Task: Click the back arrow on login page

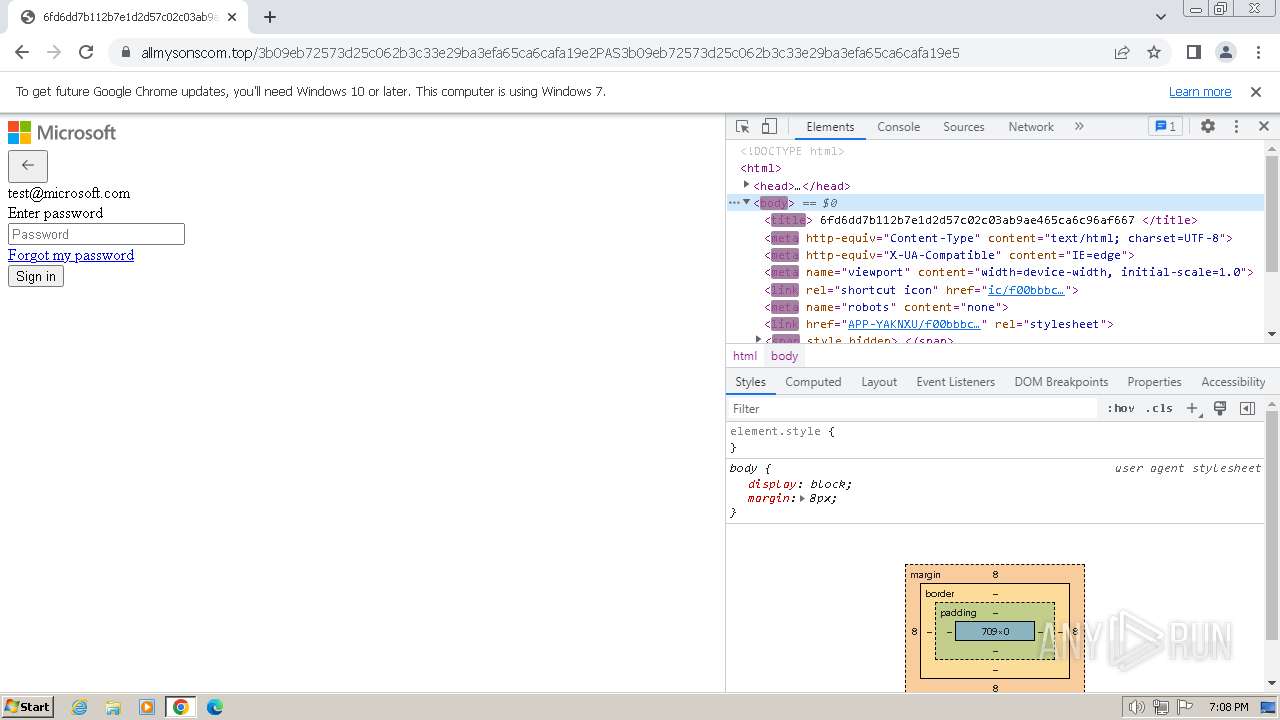Action: (x=28, y=166)
